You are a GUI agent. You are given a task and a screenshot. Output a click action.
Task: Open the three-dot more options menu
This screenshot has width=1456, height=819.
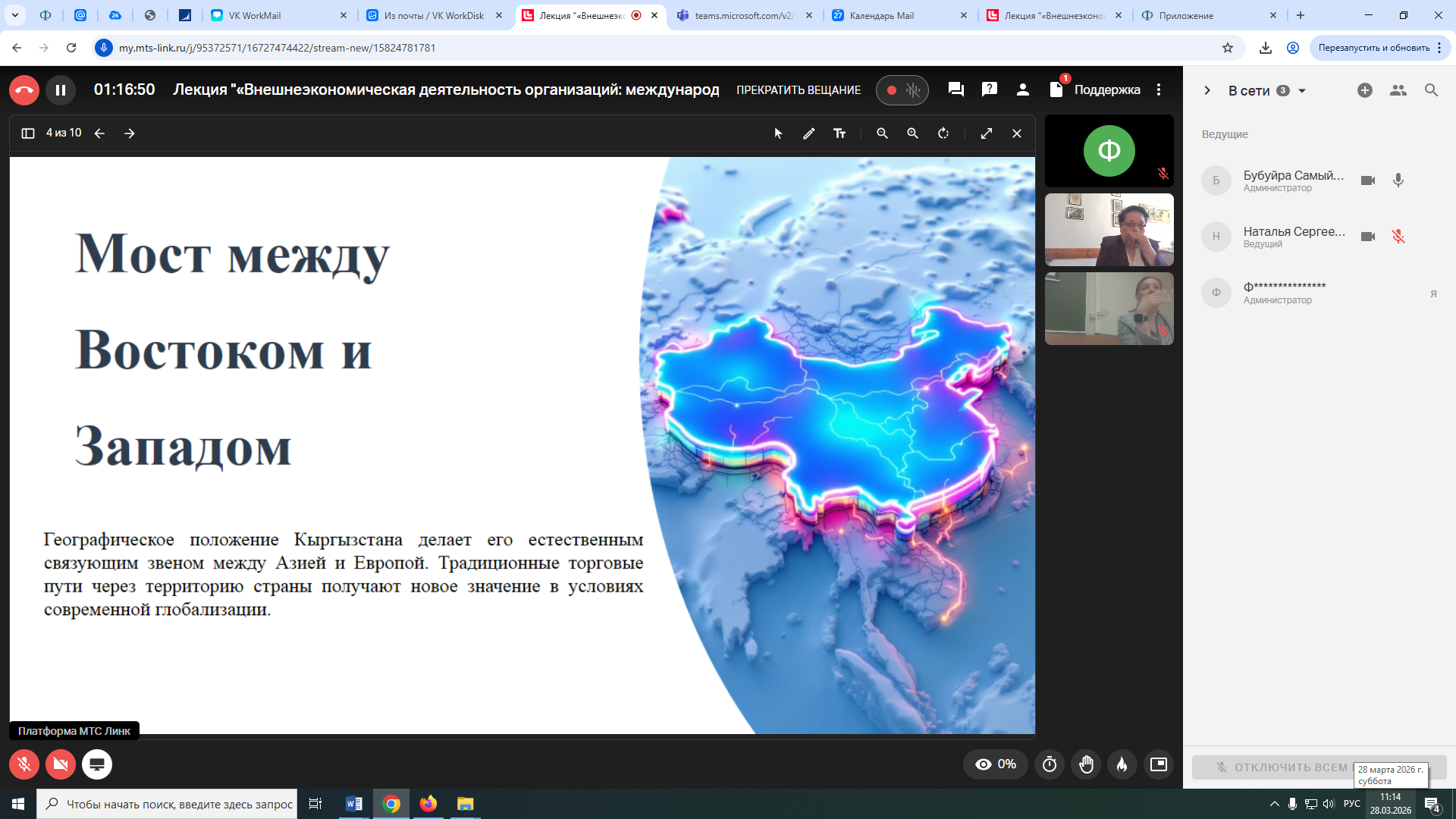[1159, 89]
